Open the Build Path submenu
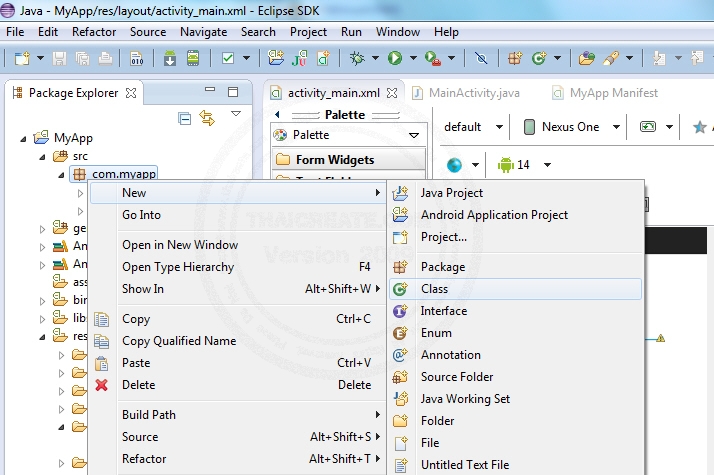 pyautogui.click(x=237, y=415)
